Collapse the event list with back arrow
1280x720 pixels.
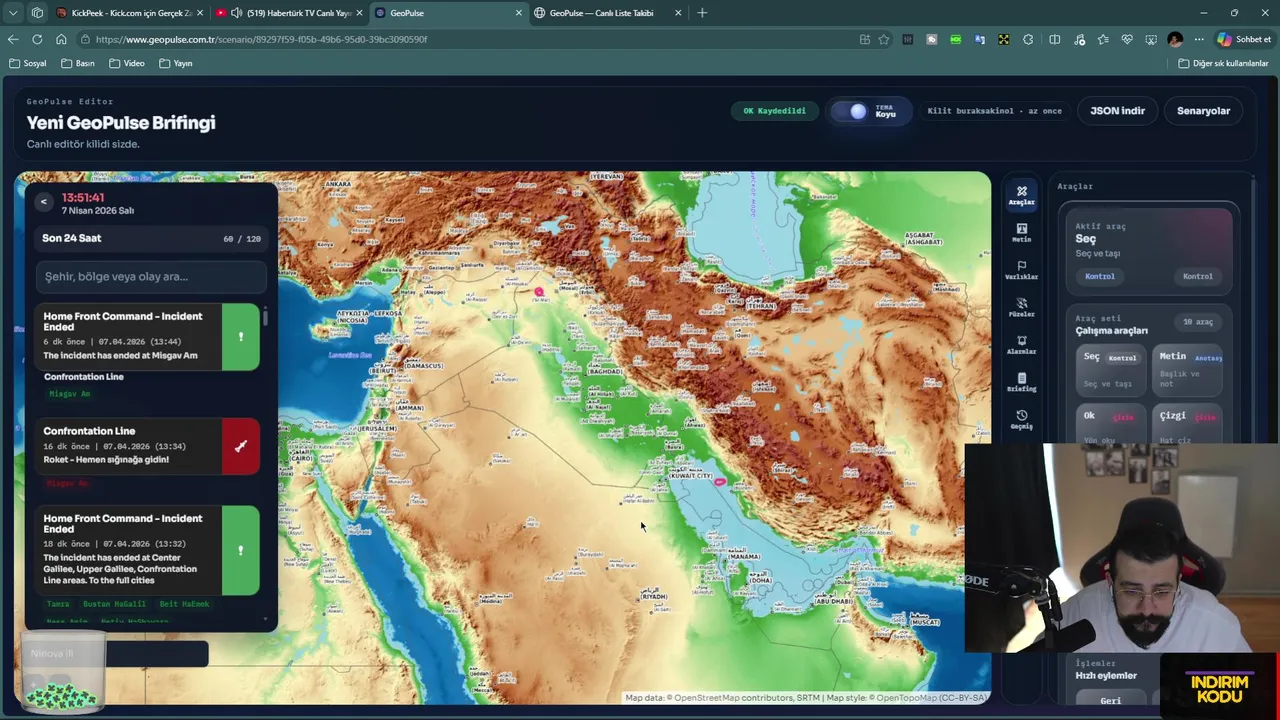point(43,202)
